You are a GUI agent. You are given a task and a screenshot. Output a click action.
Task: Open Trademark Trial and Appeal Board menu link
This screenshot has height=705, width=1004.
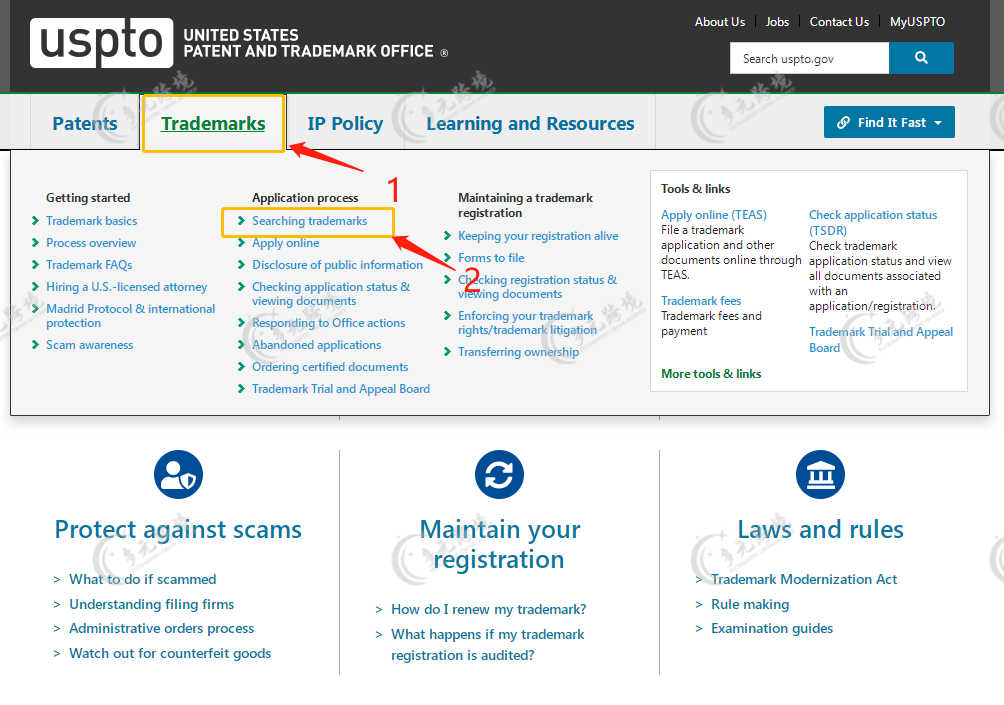click(x=341, y=389)
